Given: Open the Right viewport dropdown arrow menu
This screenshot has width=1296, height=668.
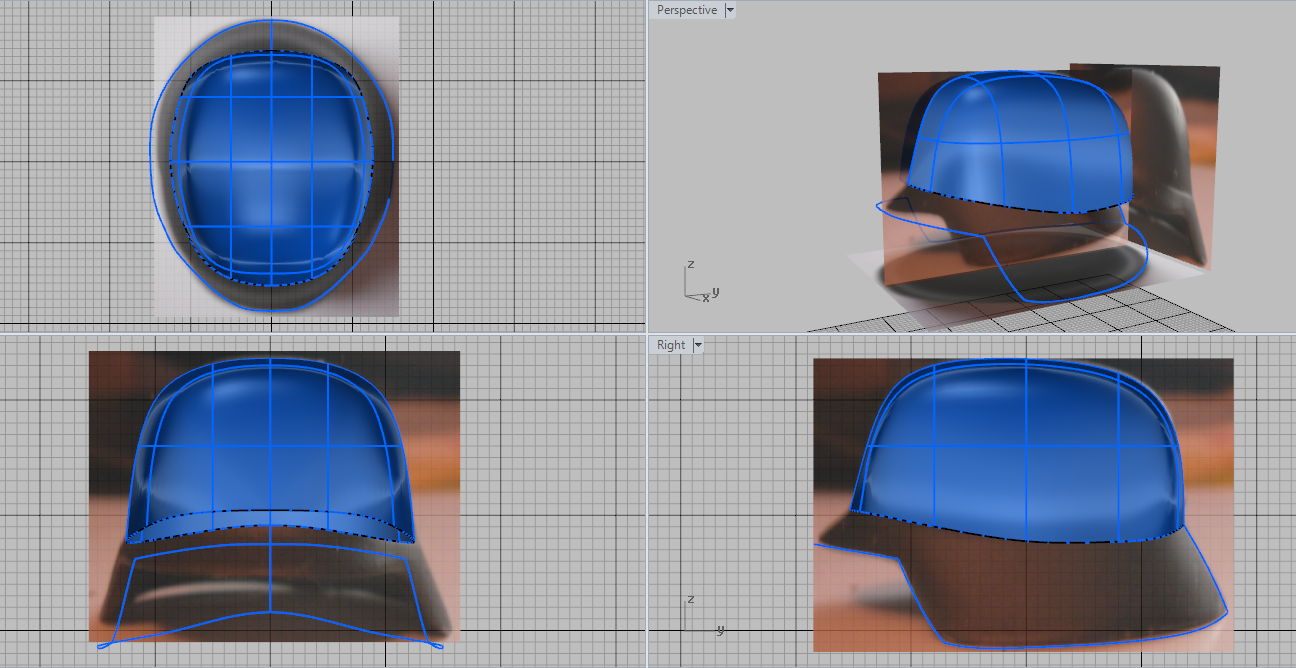Looking at the screenshot, I should (698, 345).
